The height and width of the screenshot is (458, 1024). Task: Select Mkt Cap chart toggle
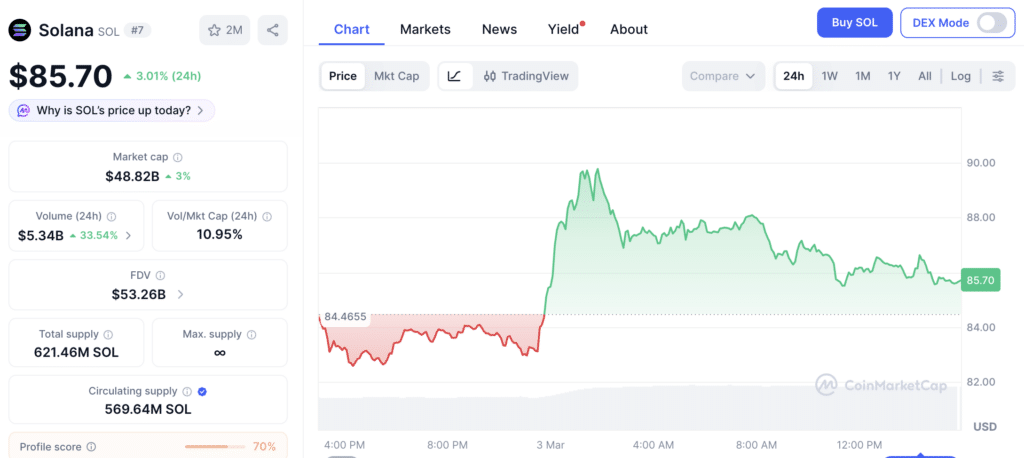click(396, 76)
